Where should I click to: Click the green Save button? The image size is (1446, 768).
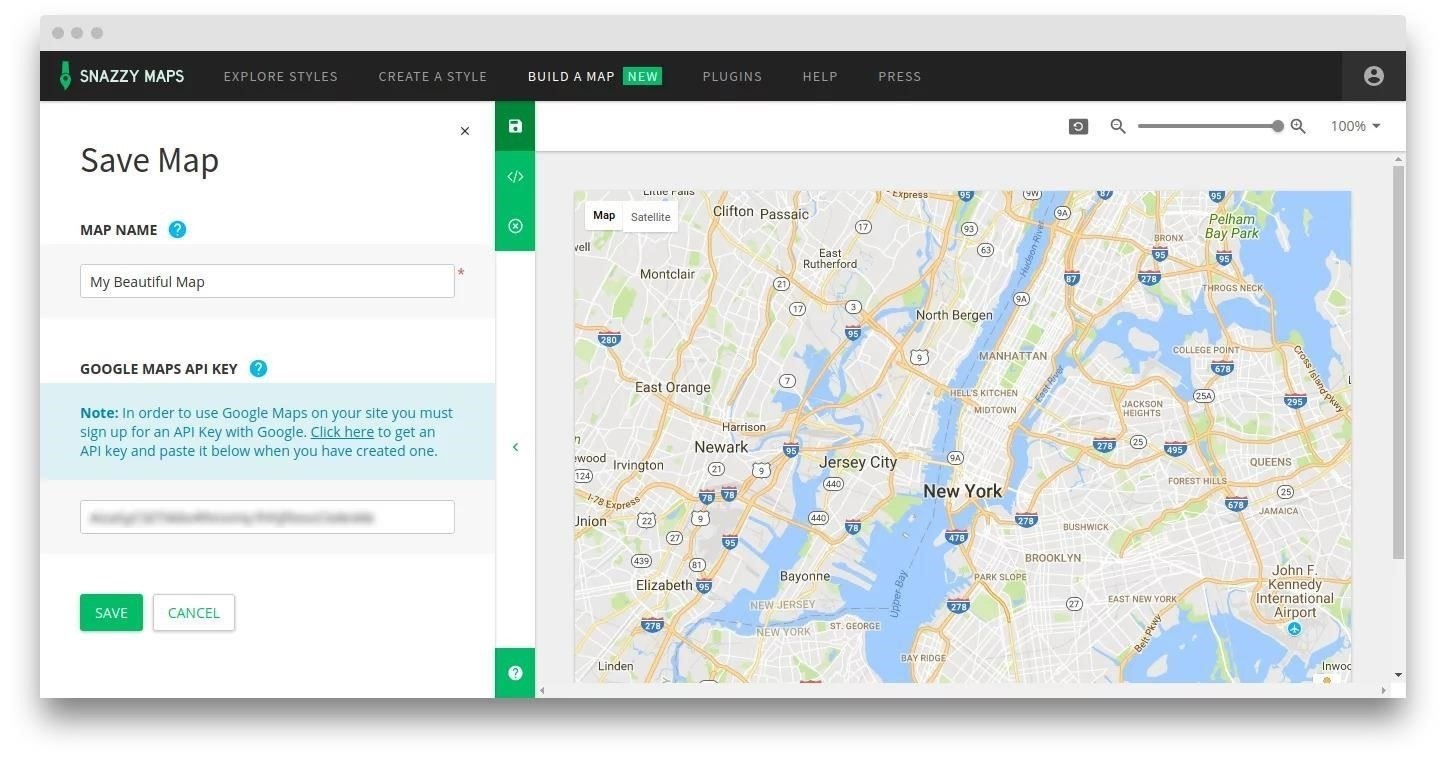click(111, 613)
